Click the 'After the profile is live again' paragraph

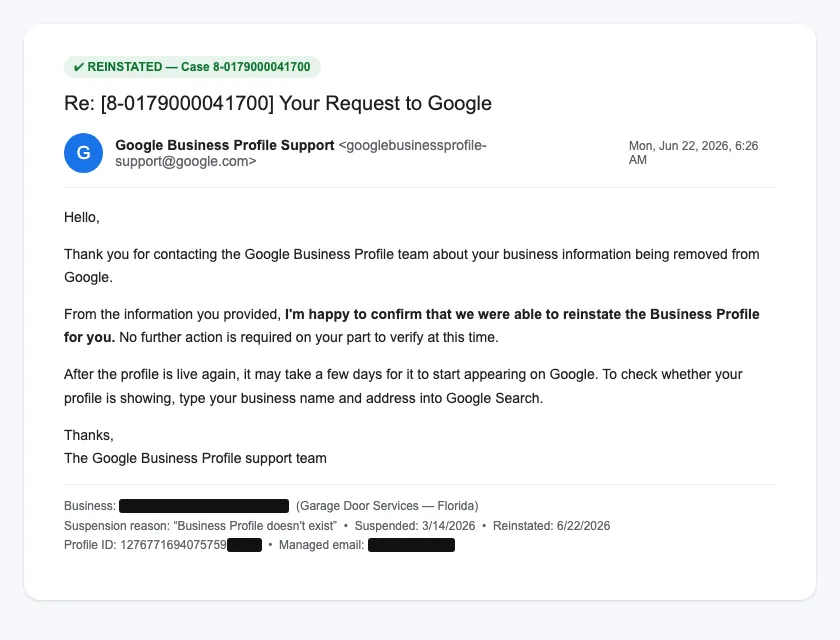click(x=403, y=386)
